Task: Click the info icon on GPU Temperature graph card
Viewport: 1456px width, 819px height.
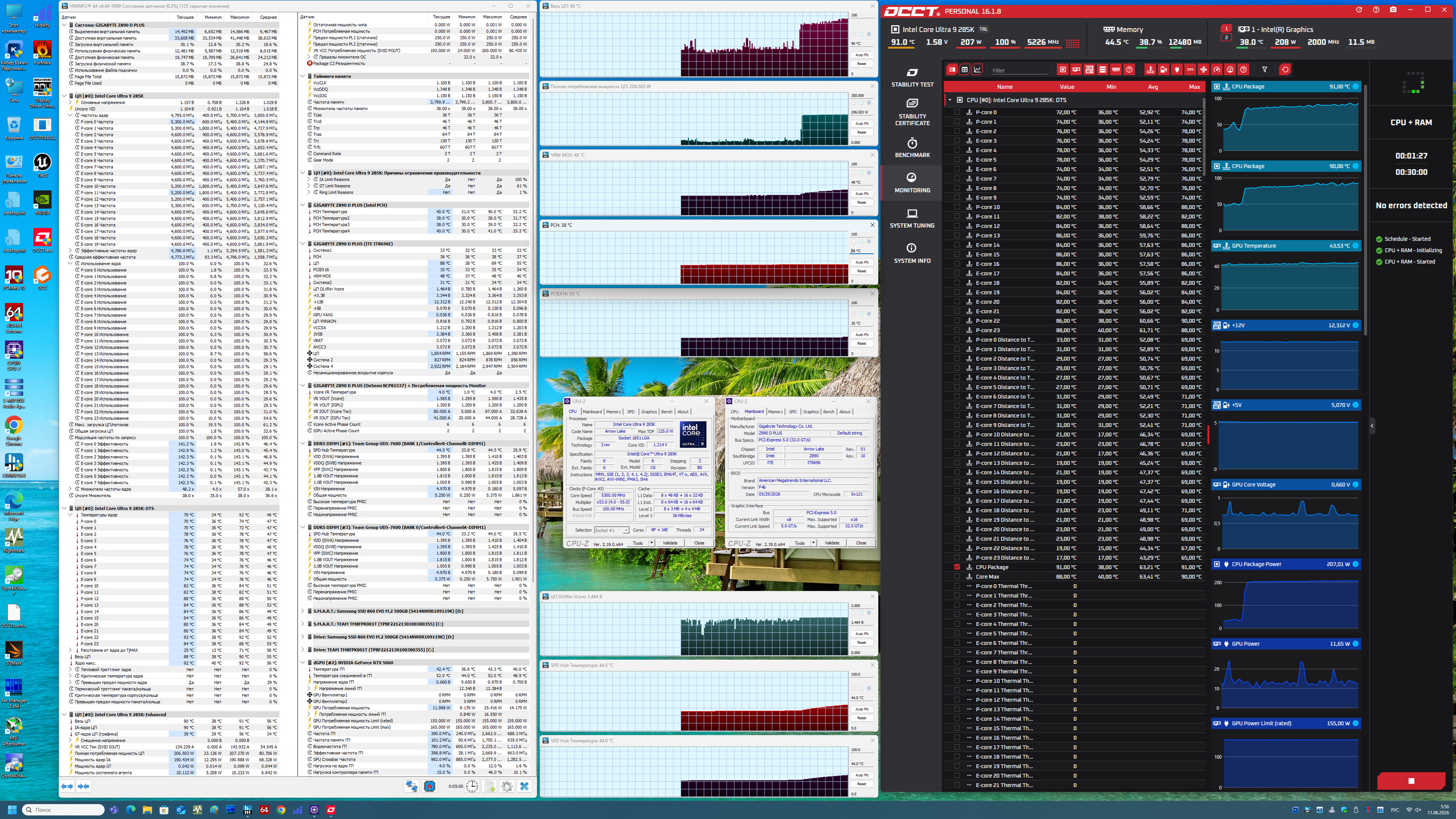Action: (x=1356, y=246)
